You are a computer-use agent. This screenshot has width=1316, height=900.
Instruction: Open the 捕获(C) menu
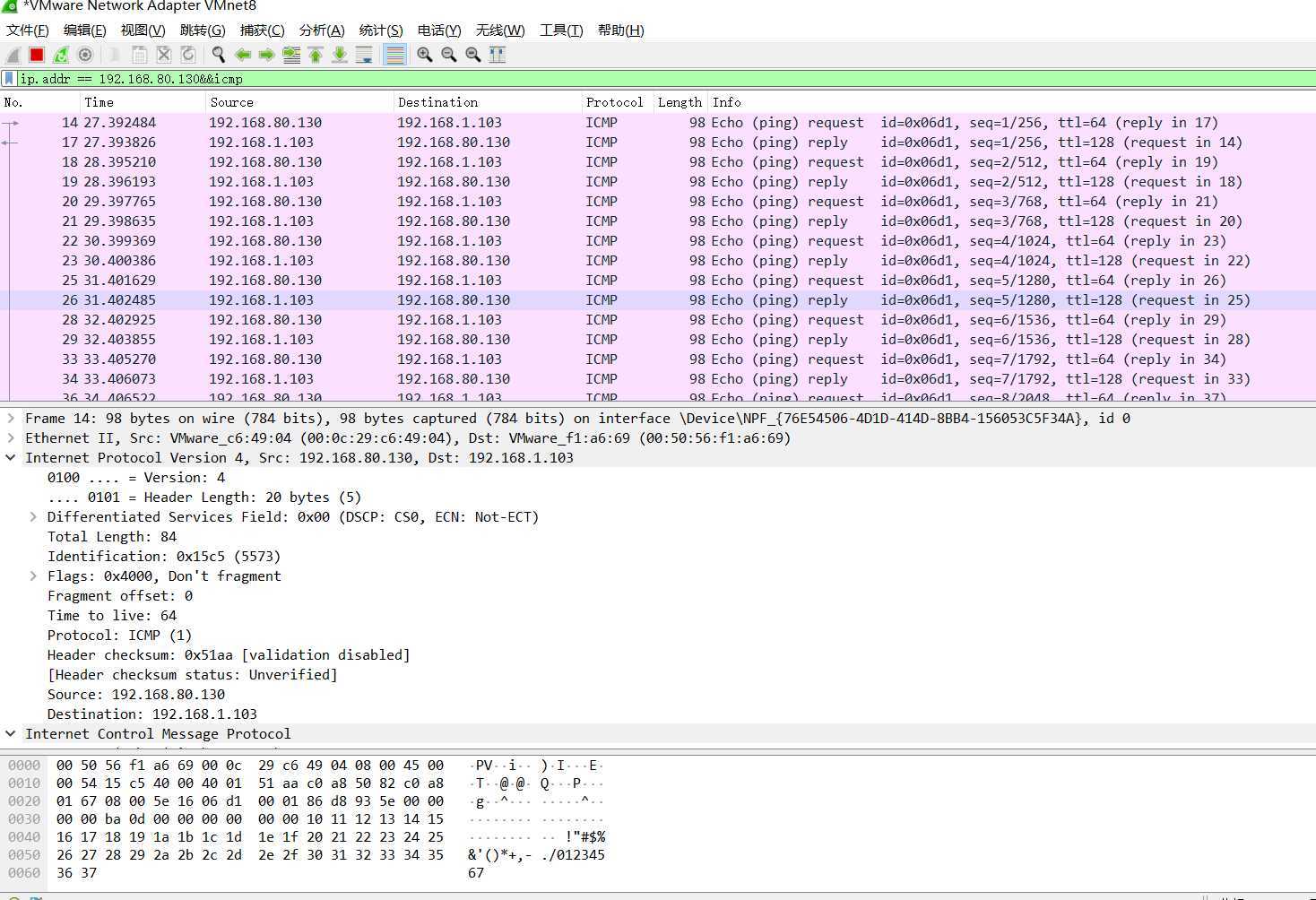click(x=263, y=30)
